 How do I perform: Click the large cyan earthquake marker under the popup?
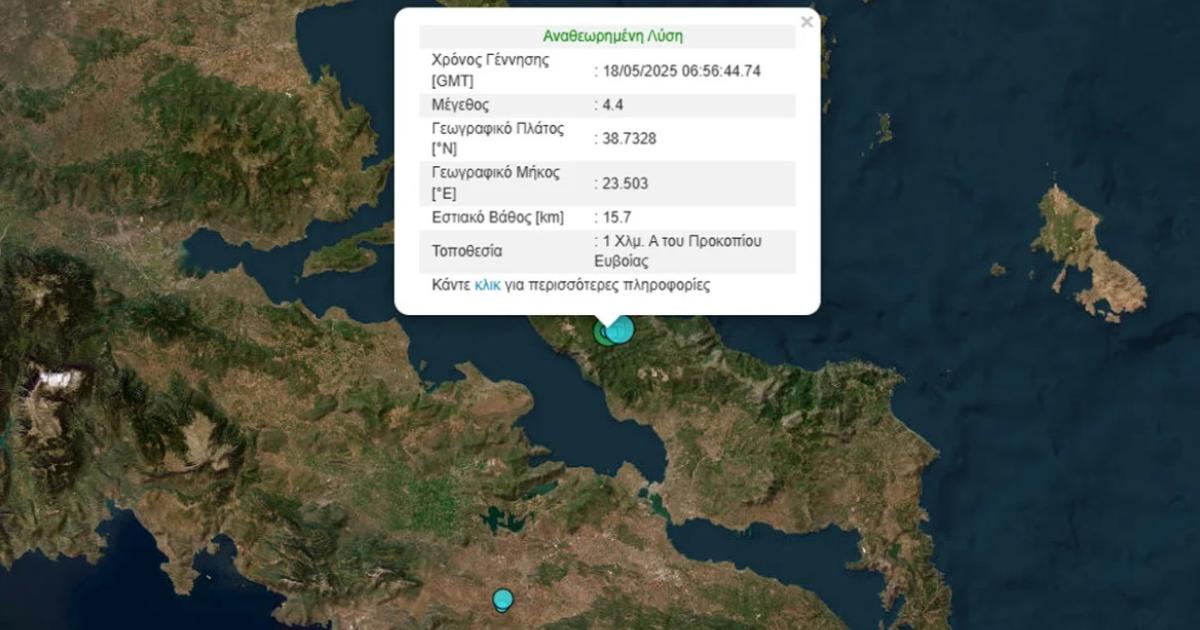tap(622, 329)
